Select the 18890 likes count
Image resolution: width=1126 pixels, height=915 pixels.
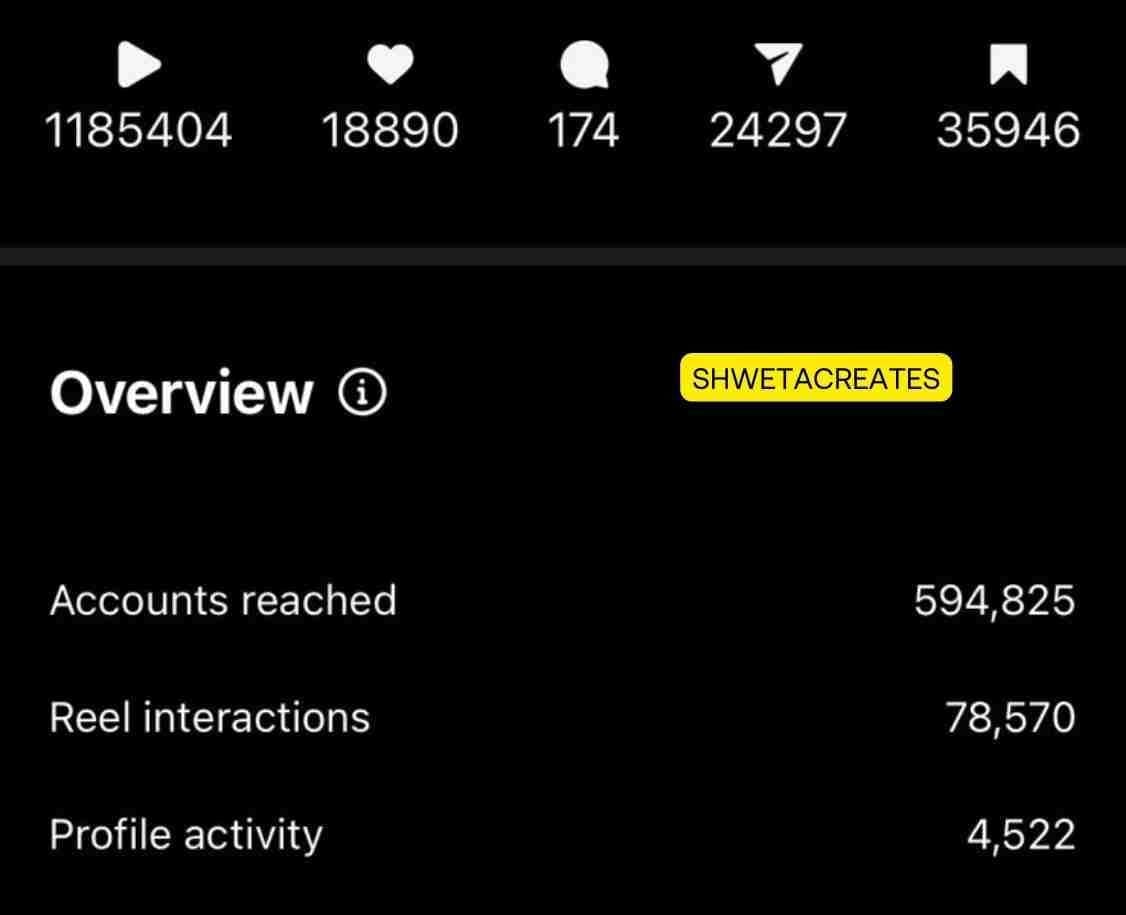pyautogui.click(x=390, y=130)
